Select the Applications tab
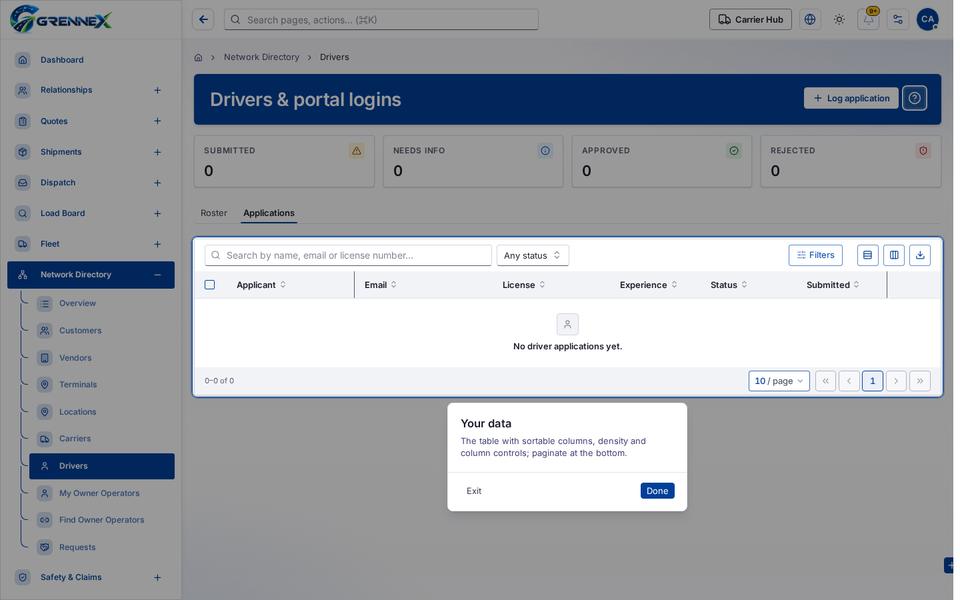Screen dimensions: 960x600 [x=269, y=213]
